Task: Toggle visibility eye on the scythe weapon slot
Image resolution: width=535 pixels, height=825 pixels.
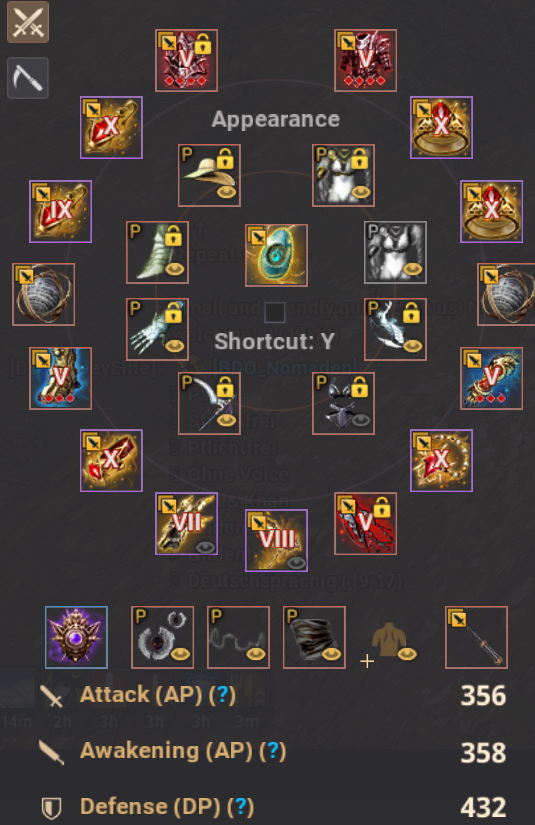Action: [x=226, y=420]
